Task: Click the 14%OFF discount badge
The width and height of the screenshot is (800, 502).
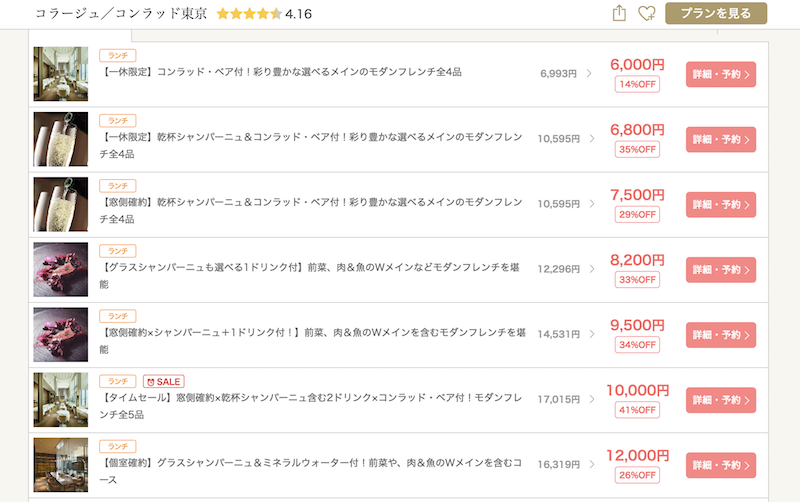Action: pos(637,84)
